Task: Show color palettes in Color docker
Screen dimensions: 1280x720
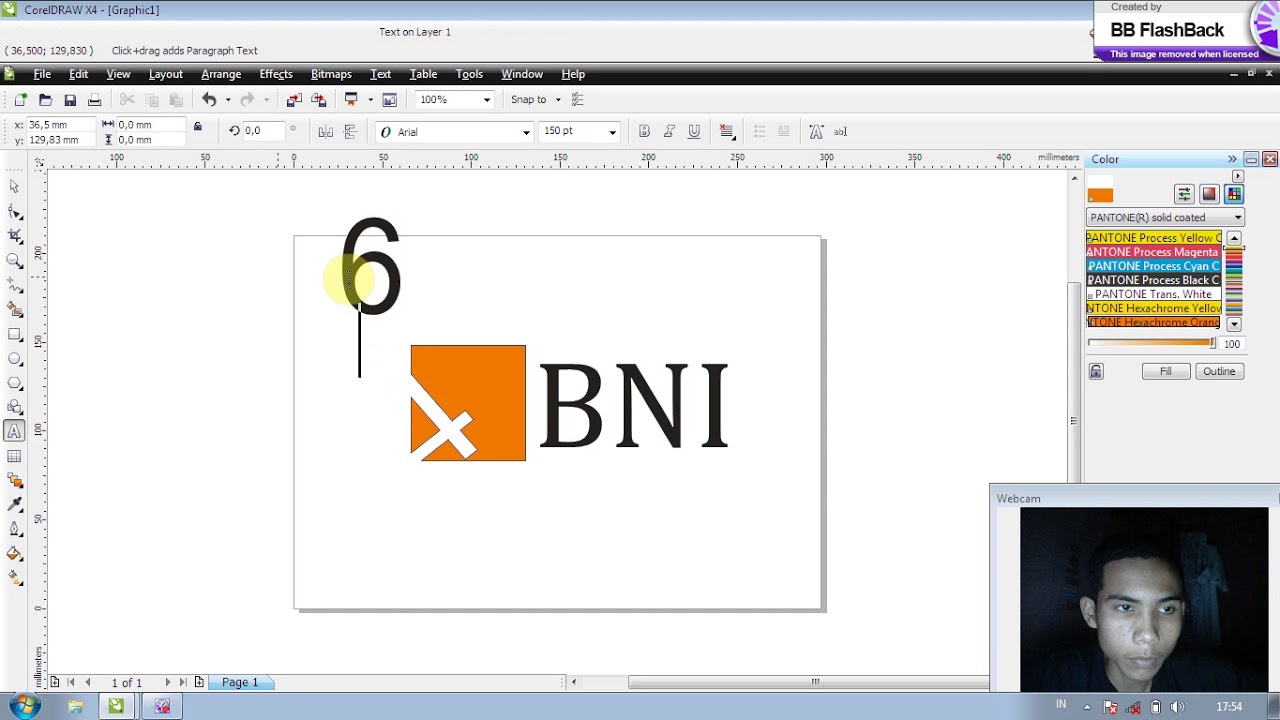Action: pyautogui.click(x=1233, y=194)
